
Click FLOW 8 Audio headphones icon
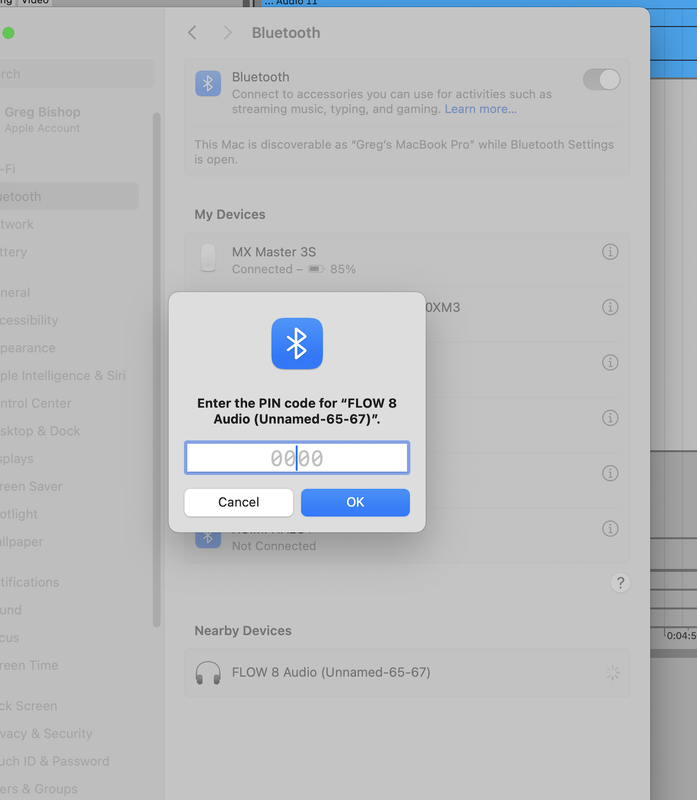coord(208,672)
